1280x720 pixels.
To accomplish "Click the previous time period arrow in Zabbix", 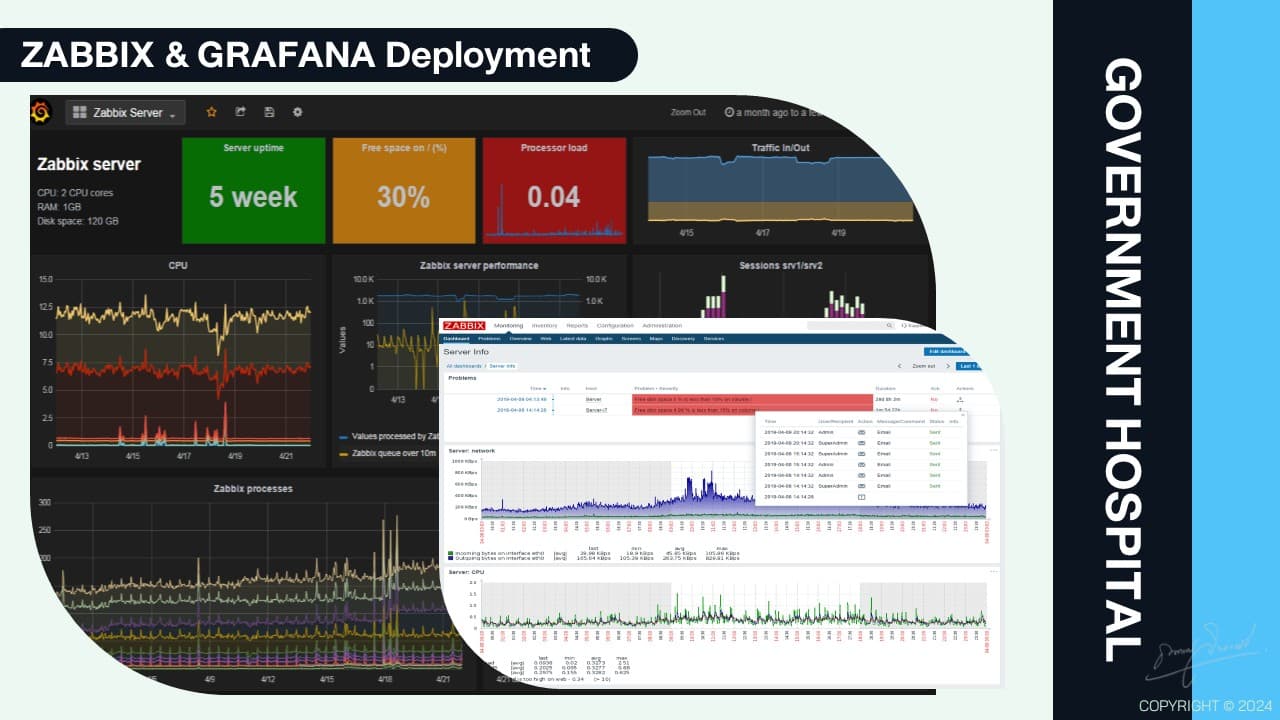I will point(899,366).
